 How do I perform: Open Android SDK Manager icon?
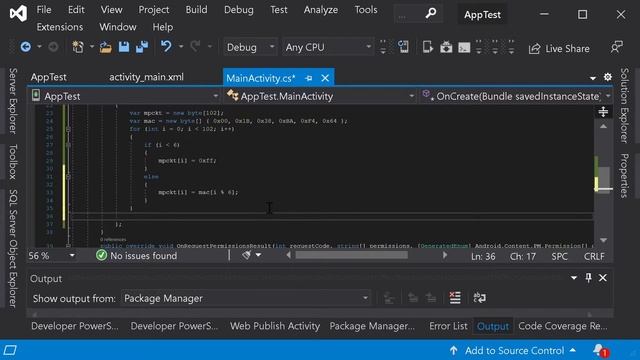[x=446, y=47]
